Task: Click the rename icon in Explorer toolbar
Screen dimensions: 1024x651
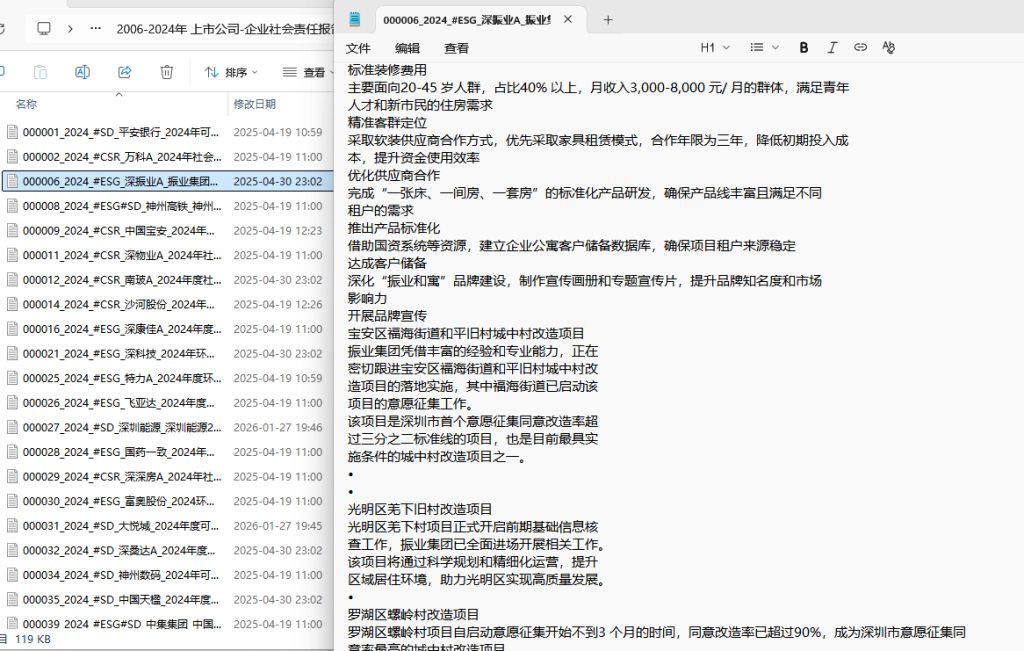Action: [x=82, y=72]
